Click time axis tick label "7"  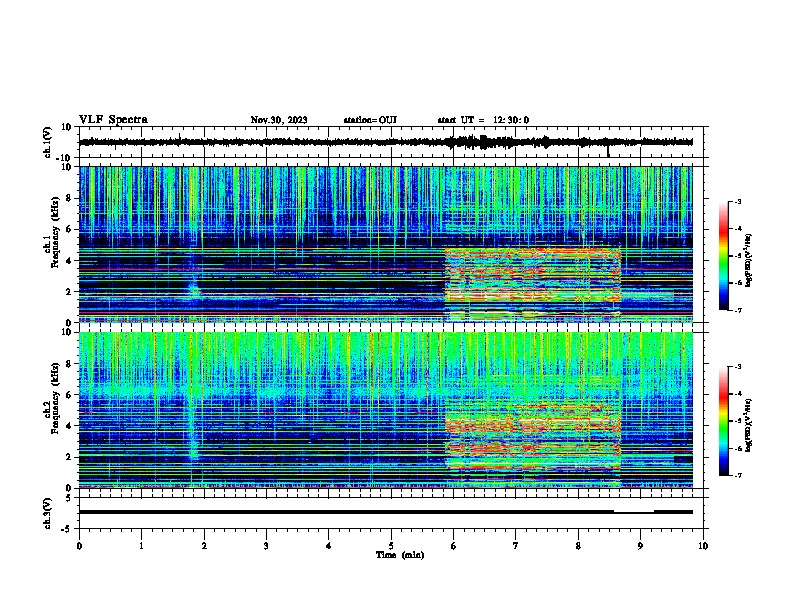[516, 546]
